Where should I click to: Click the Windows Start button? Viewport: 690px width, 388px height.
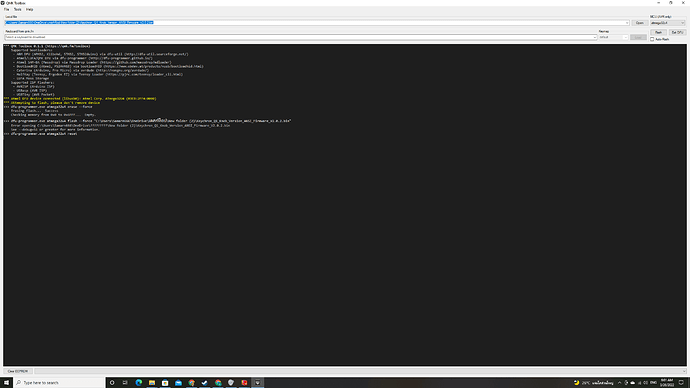tap(6, 383)
